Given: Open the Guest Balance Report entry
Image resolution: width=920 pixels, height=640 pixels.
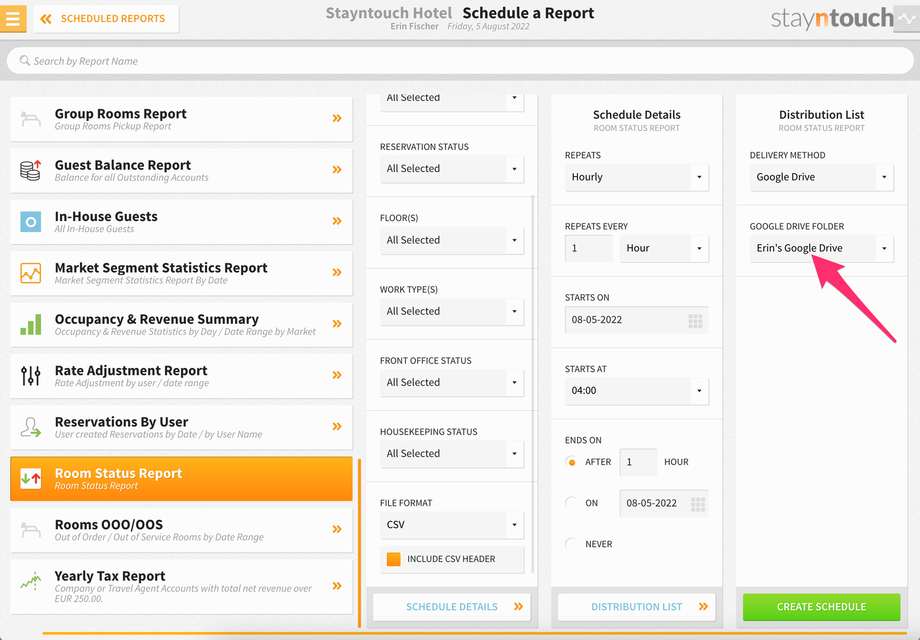Looking at the screenshot, I should [181, 170].
